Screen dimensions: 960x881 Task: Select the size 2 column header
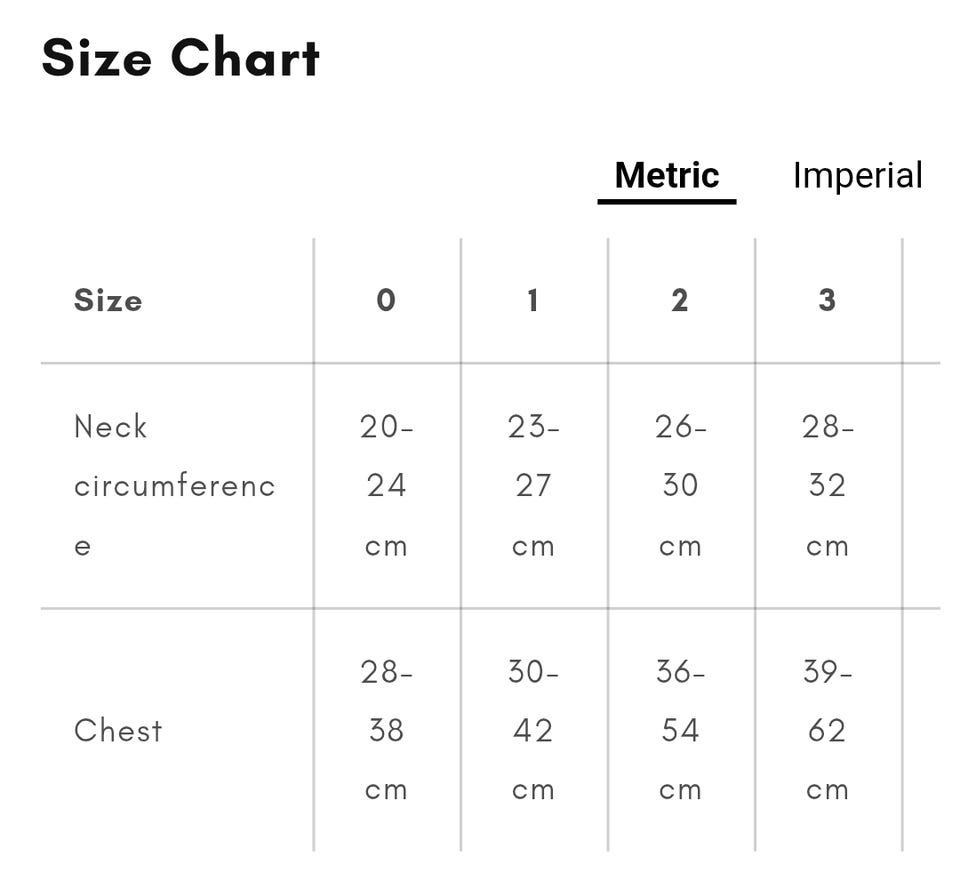coord(680,300)
